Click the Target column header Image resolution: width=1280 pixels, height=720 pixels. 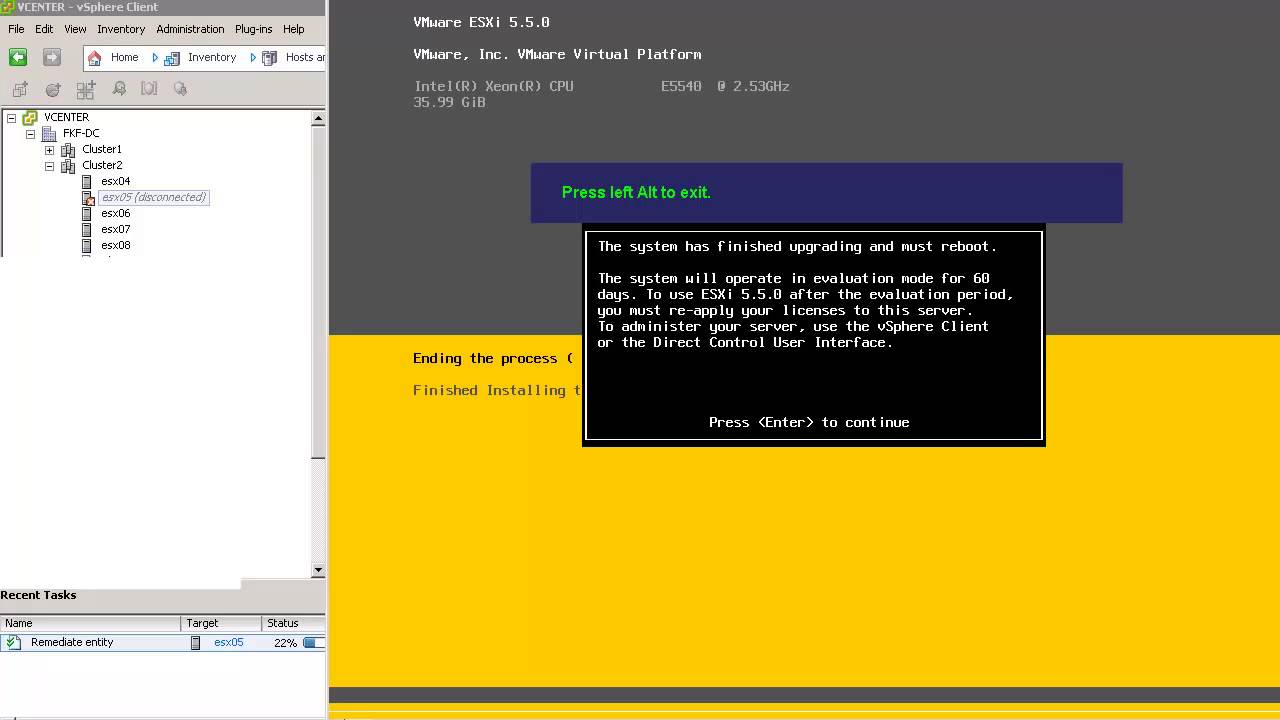(x=221, y=623)
